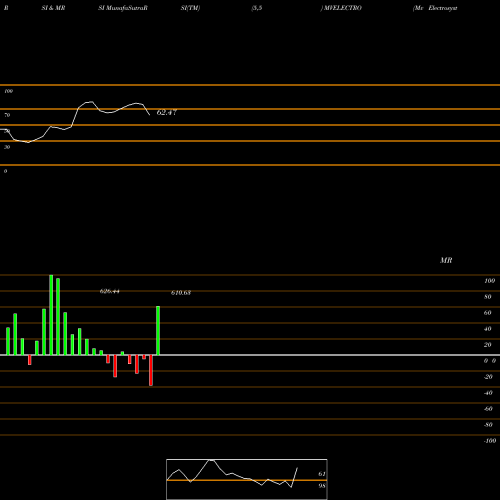Click the 626.44 price label
Viewport: 500px width, 500px height.
[109, 291]
